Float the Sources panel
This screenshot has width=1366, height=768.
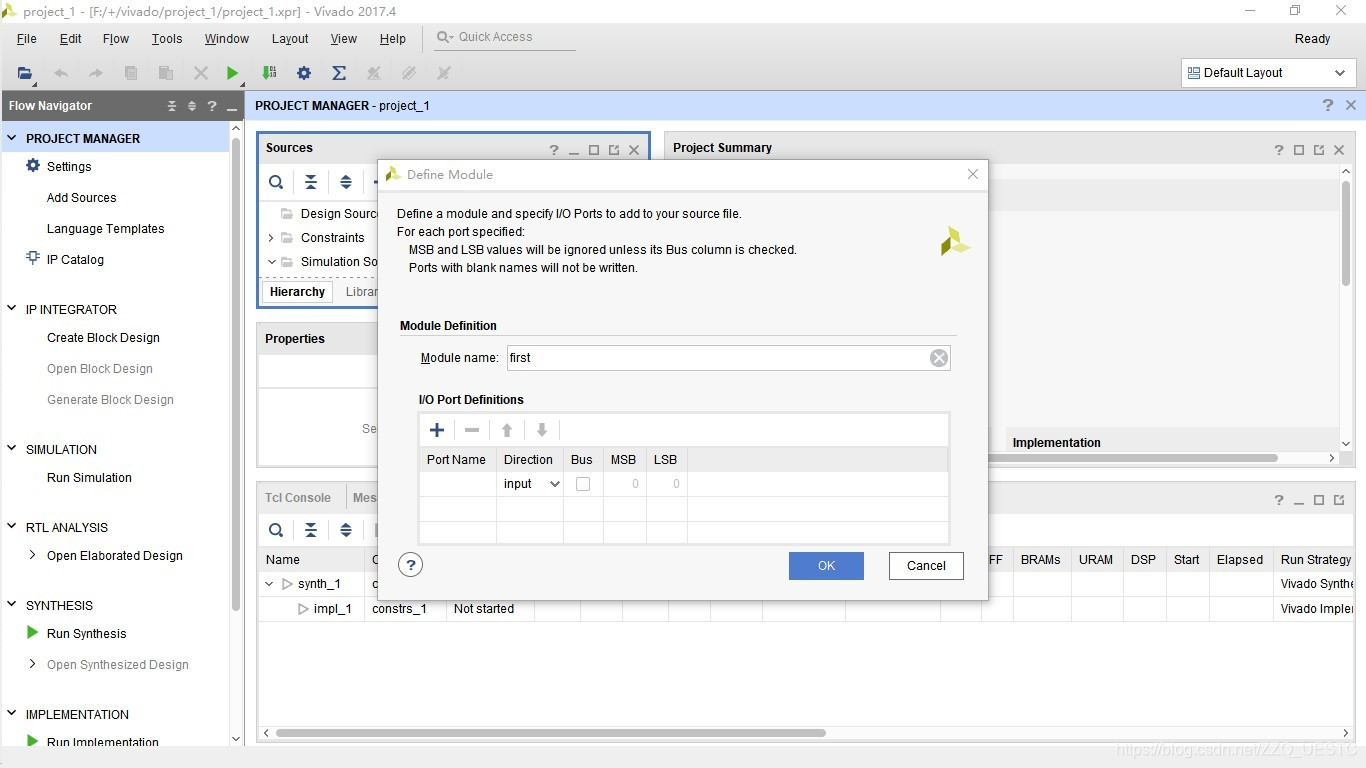614,150
